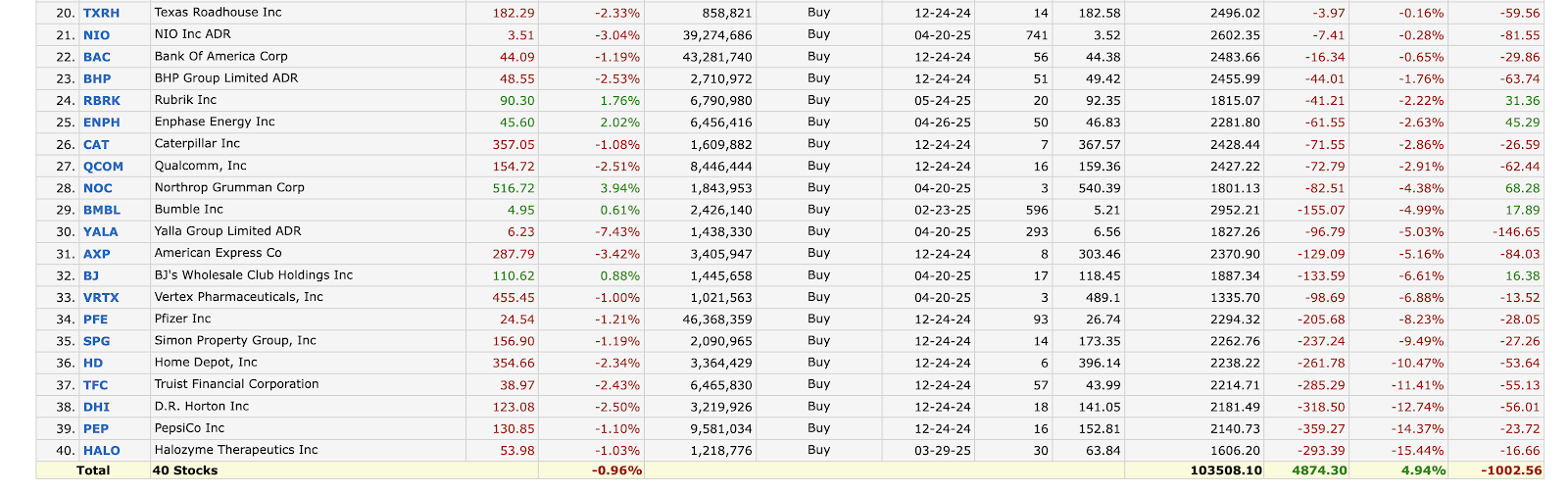The image size is (1568, 493).
Task: Select the Bumble Inc name cell
Action: point(308,210)
